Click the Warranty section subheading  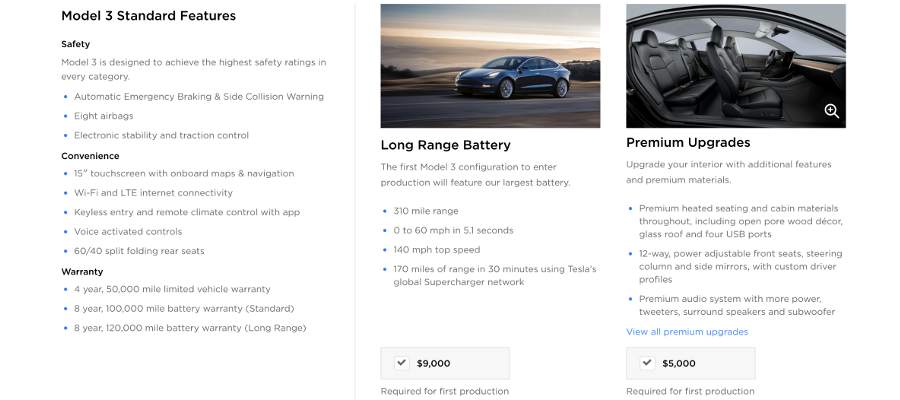[82, 271]
